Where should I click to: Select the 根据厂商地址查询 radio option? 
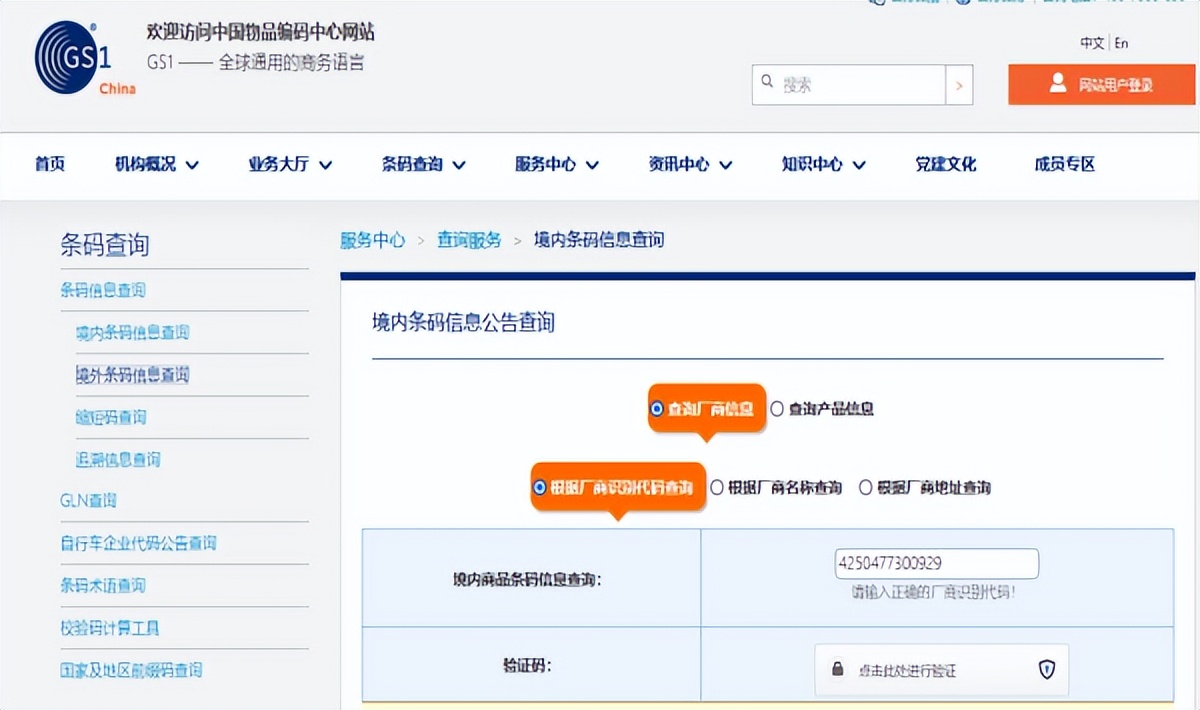point(866,487)
